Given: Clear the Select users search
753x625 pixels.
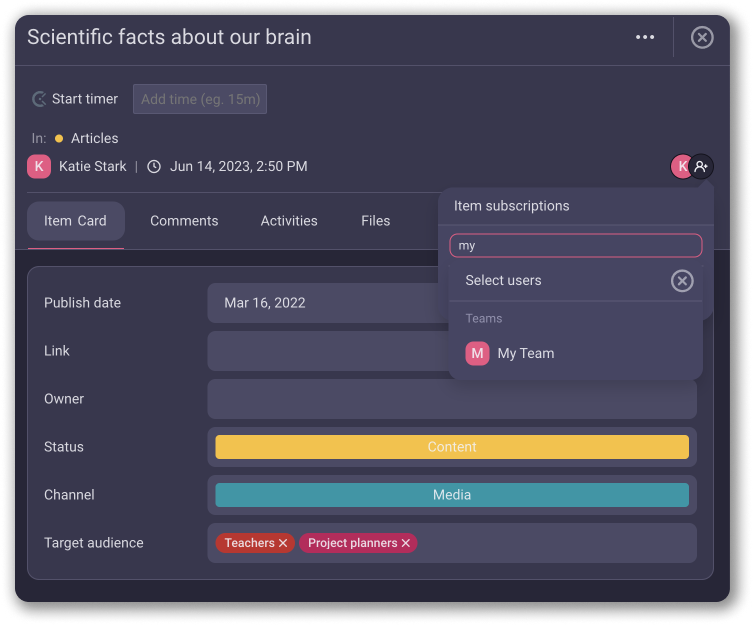Looking at the screenshot, I should point(682,281).
